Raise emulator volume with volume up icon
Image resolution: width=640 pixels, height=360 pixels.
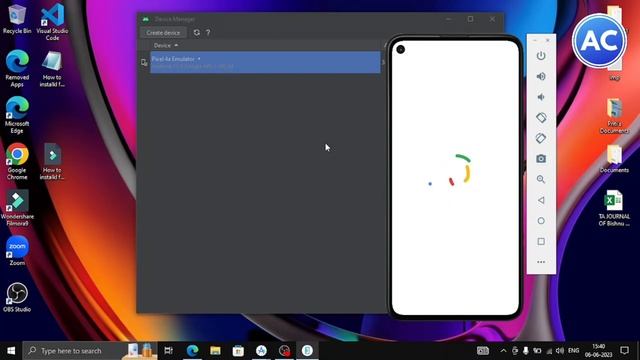point(541,76)
